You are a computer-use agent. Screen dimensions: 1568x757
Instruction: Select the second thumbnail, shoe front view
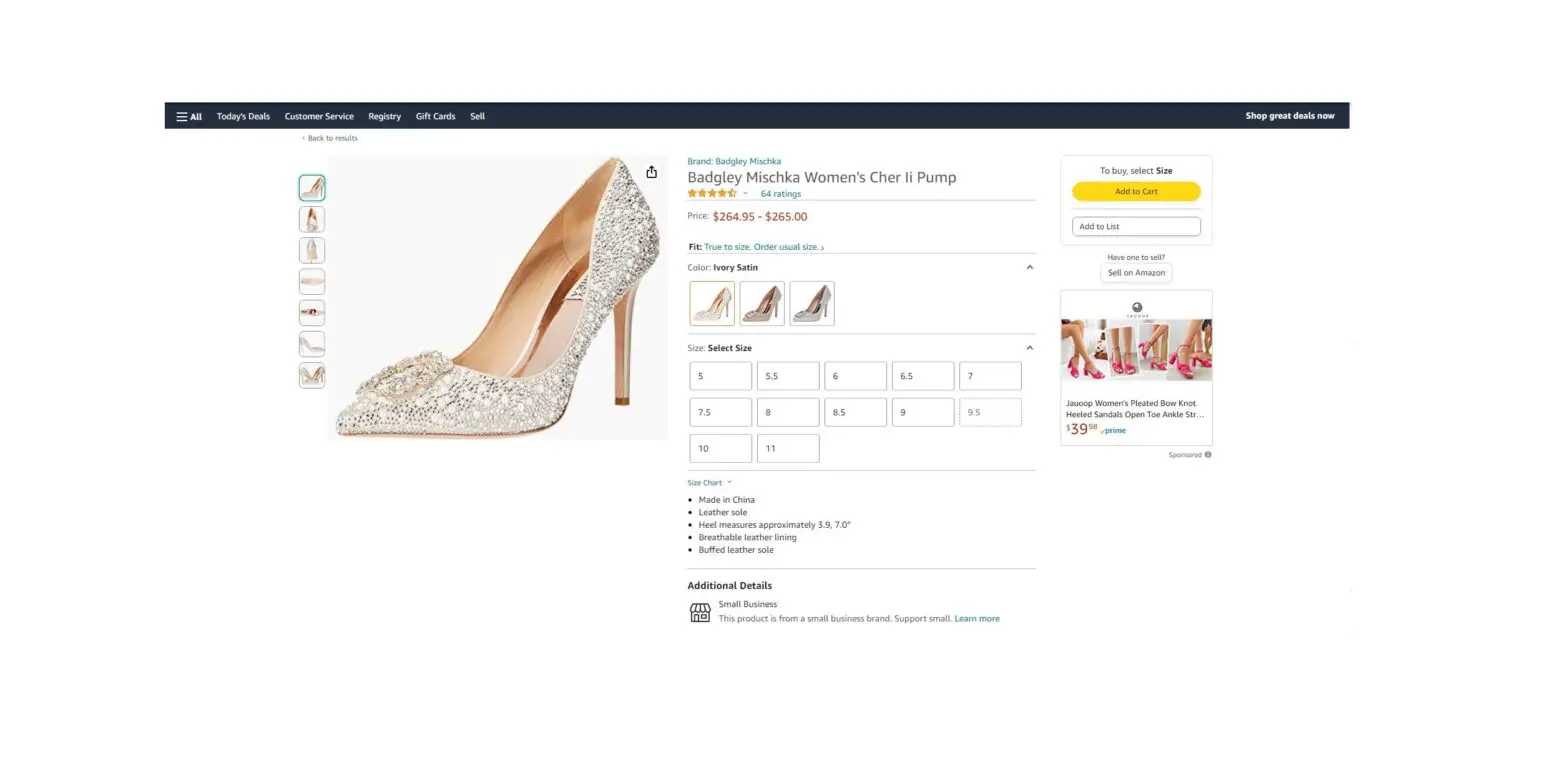point(312,219)
